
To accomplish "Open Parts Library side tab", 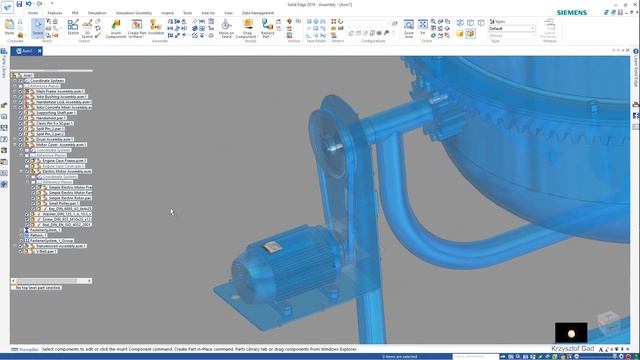I will (x=4, y=63).
